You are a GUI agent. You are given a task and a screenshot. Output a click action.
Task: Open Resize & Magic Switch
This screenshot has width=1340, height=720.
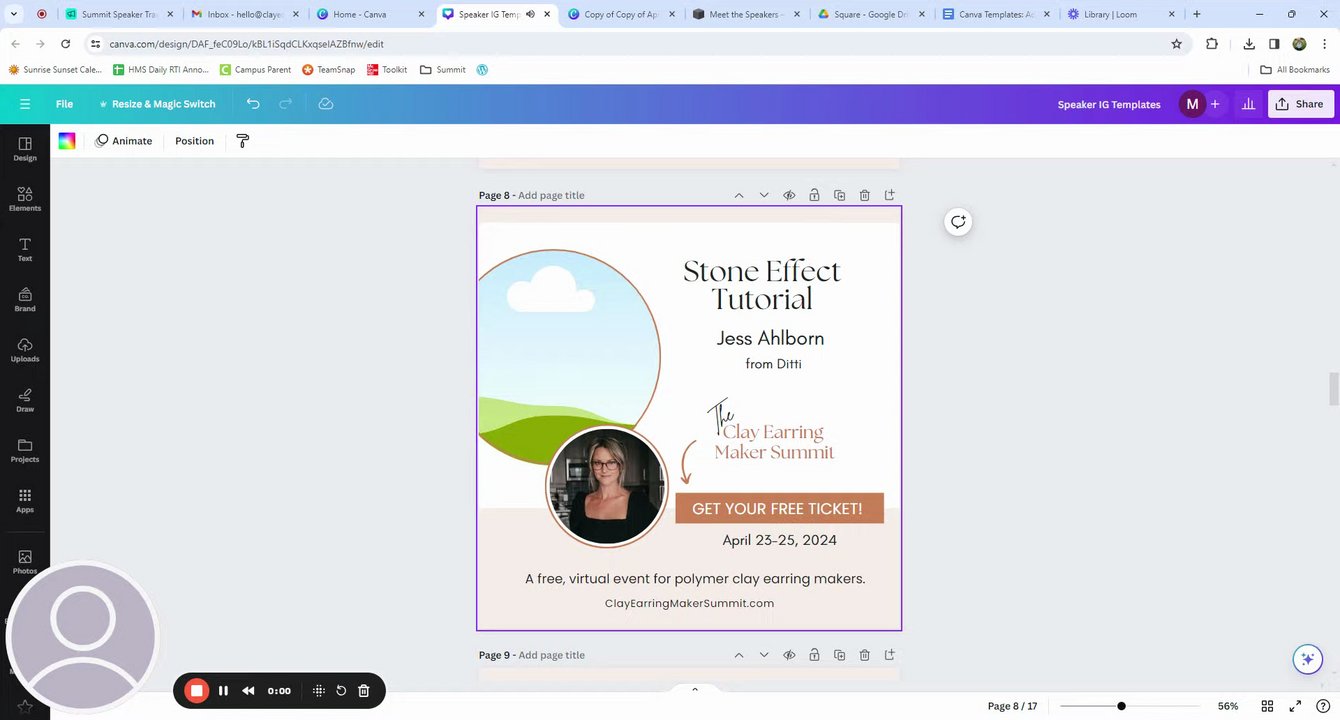(x=156, y=104)
